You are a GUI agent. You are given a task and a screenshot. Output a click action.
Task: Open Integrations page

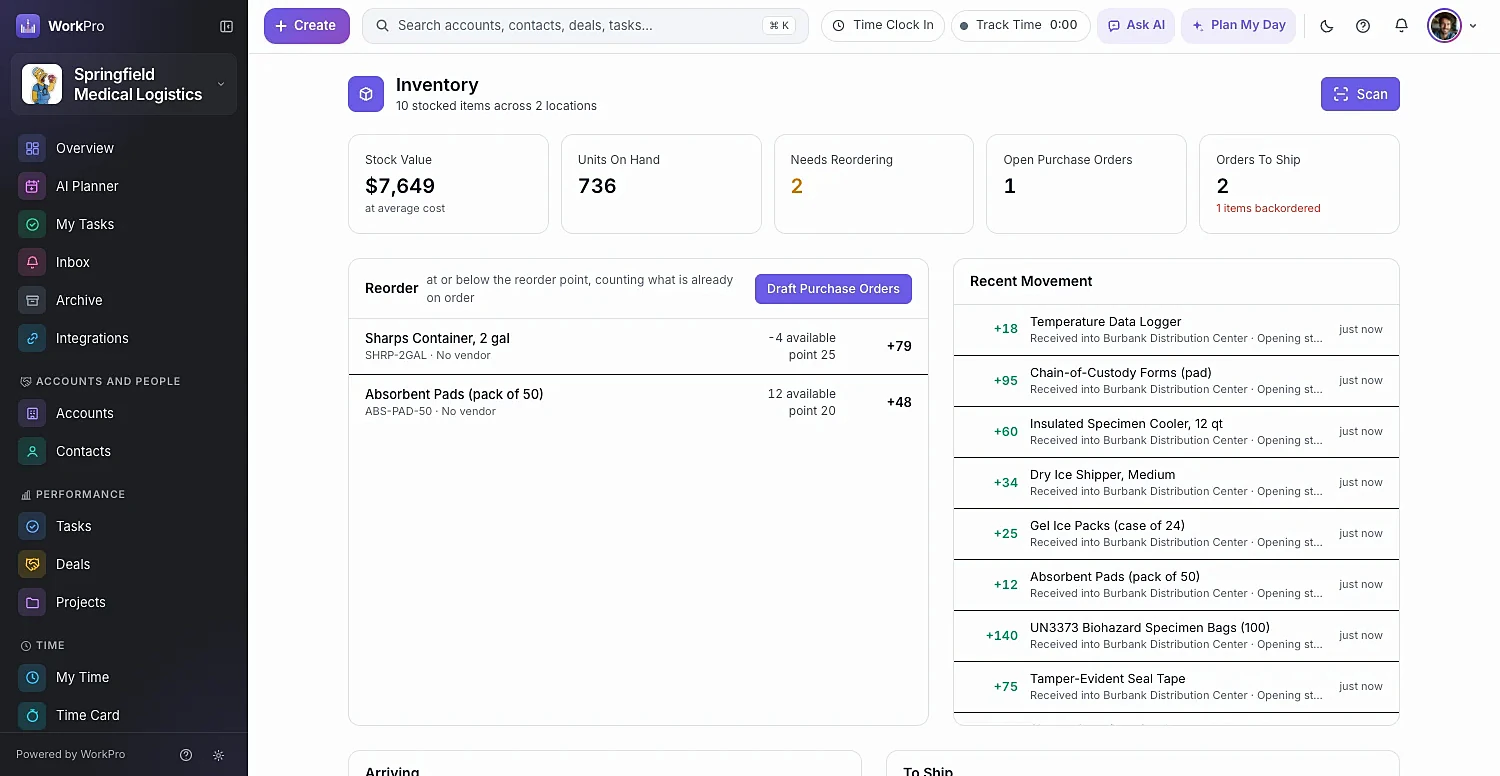pyautogui.click(x=124, y=338)
